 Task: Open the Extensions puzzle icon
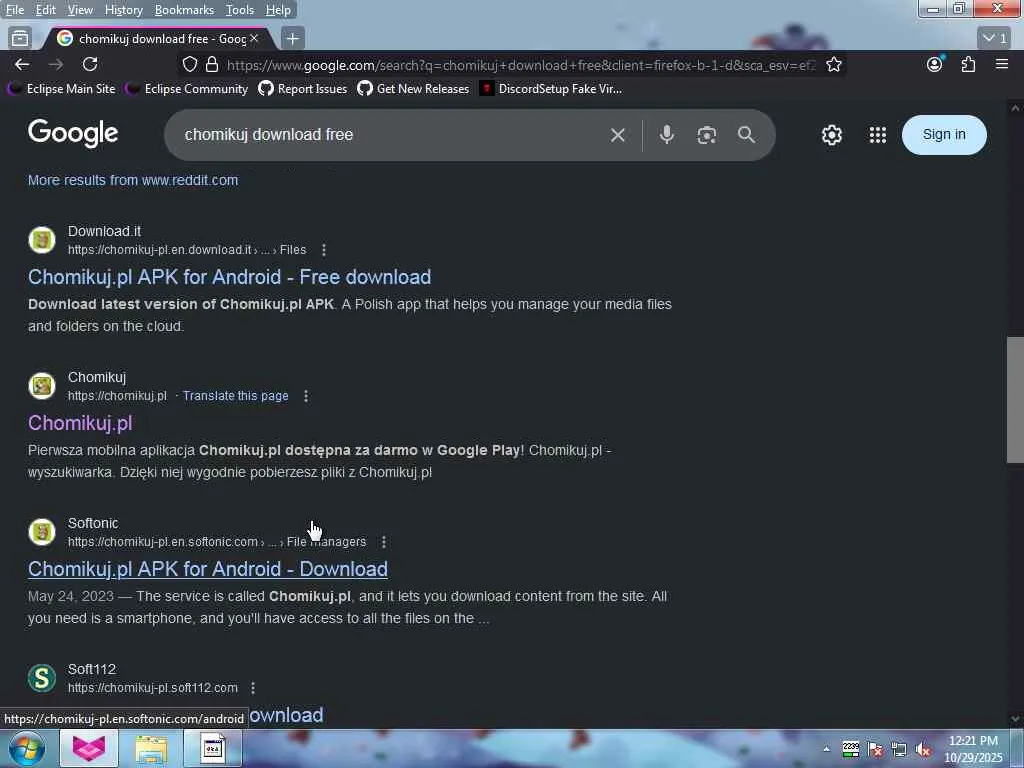[968, 64]
